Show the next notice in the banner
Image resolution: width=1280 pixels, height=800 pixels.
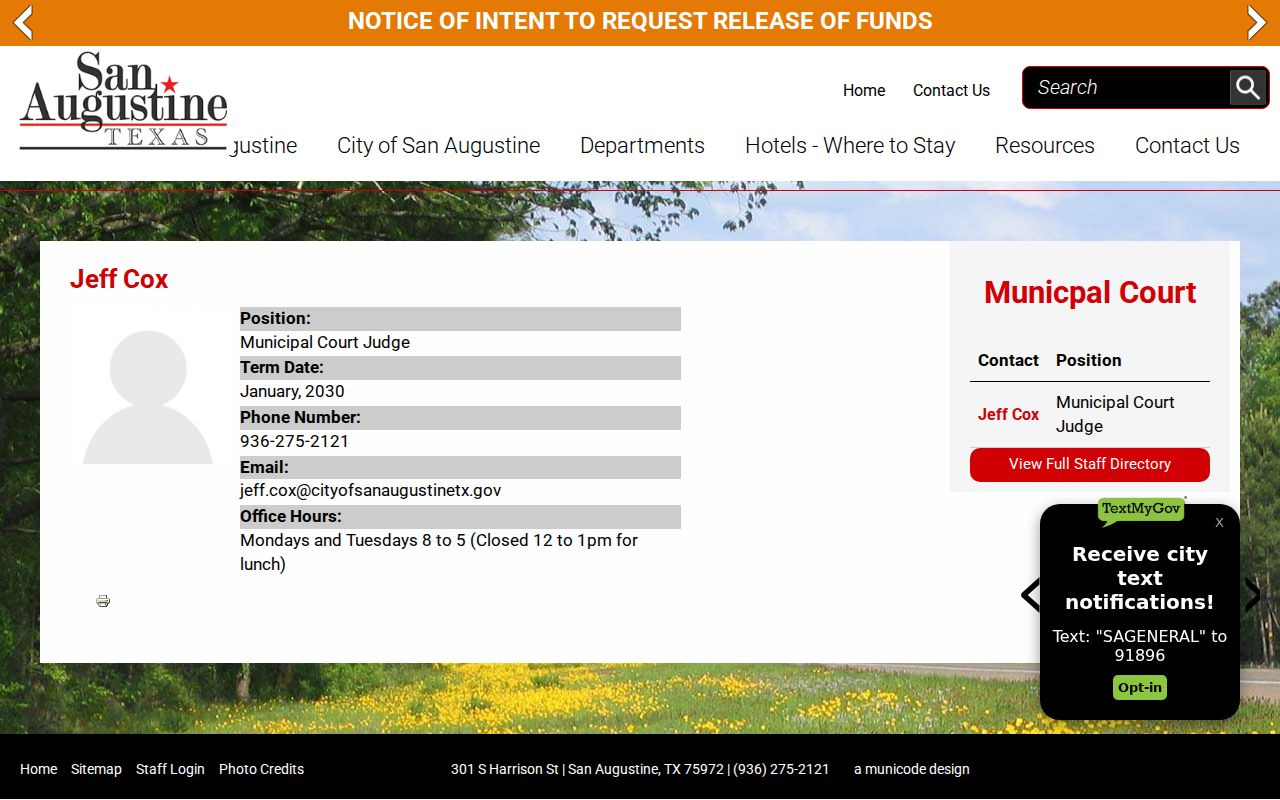click(1256, 22)
